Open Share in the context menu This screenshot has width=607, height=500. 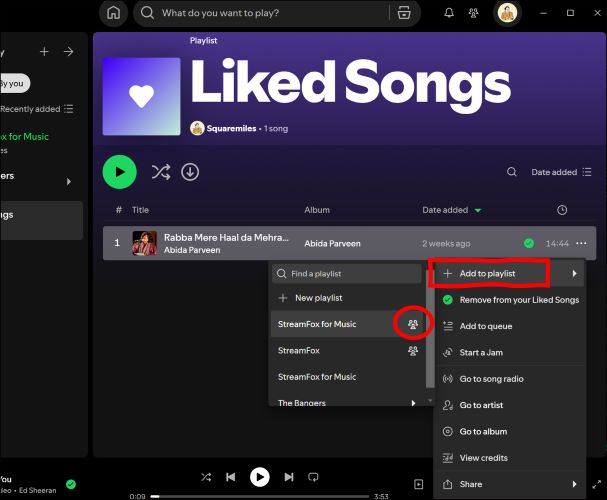click(511, 484)
